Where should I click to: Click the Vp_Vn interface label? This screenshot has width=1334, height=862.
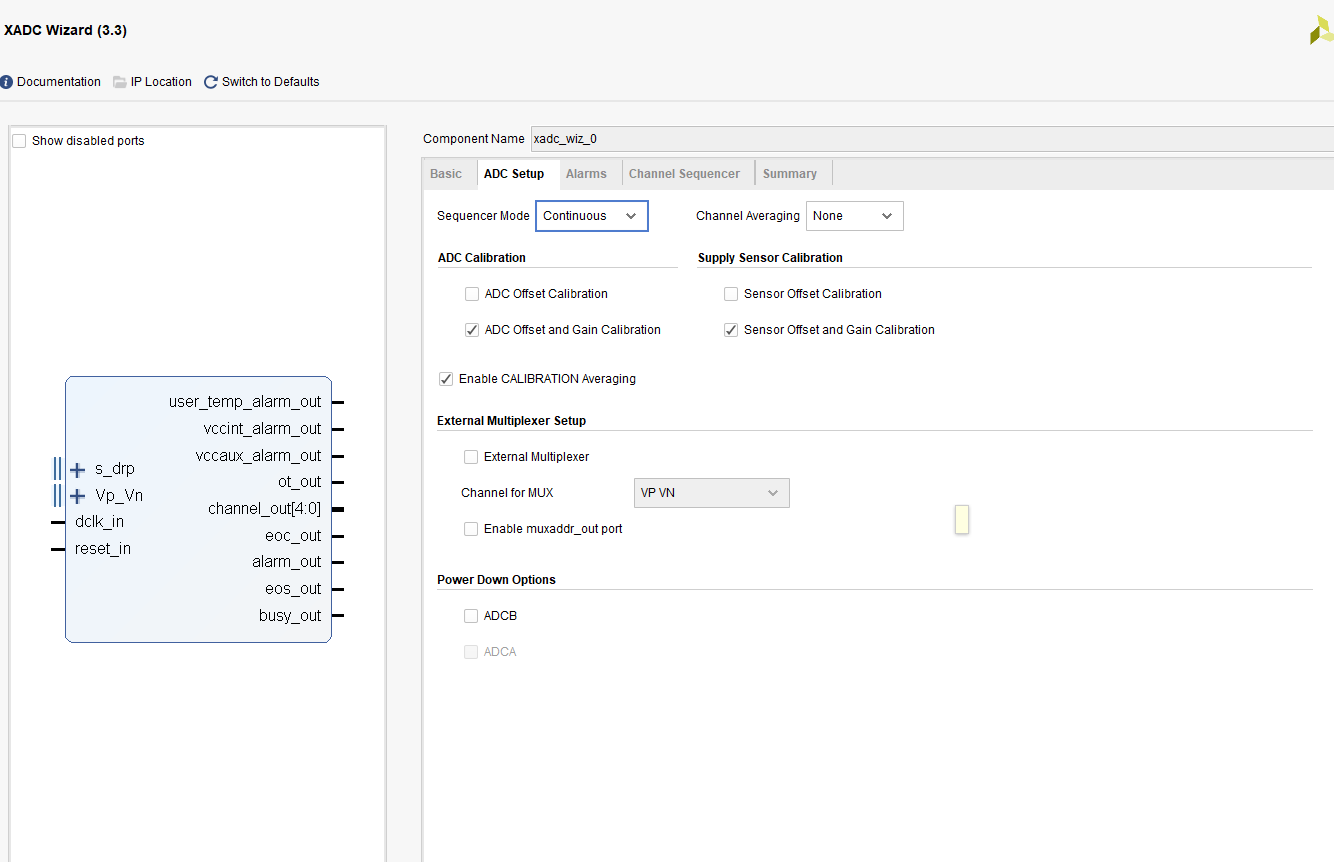pyautogui.click(x=119, y=496)
